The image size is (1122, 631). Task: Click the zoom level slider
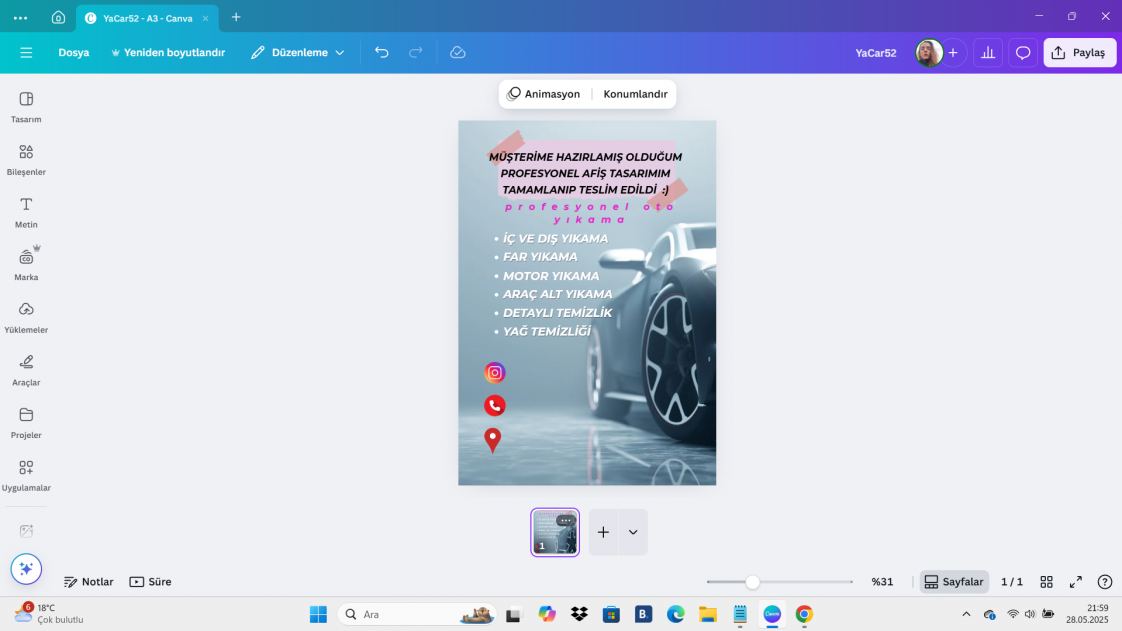tap(753, 582)
